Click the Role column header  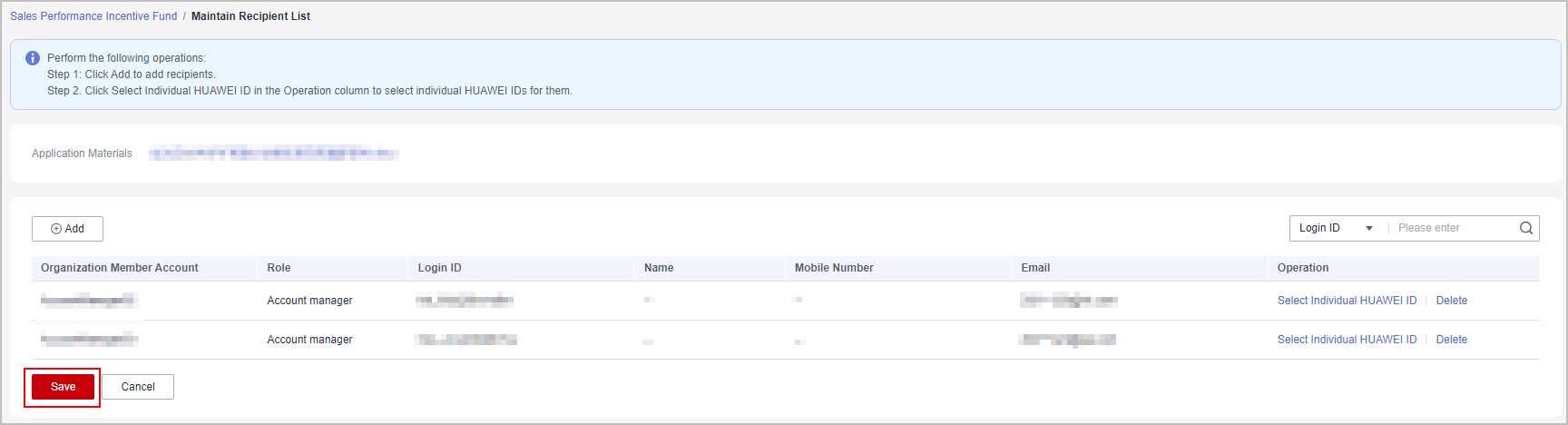point(279,268)
